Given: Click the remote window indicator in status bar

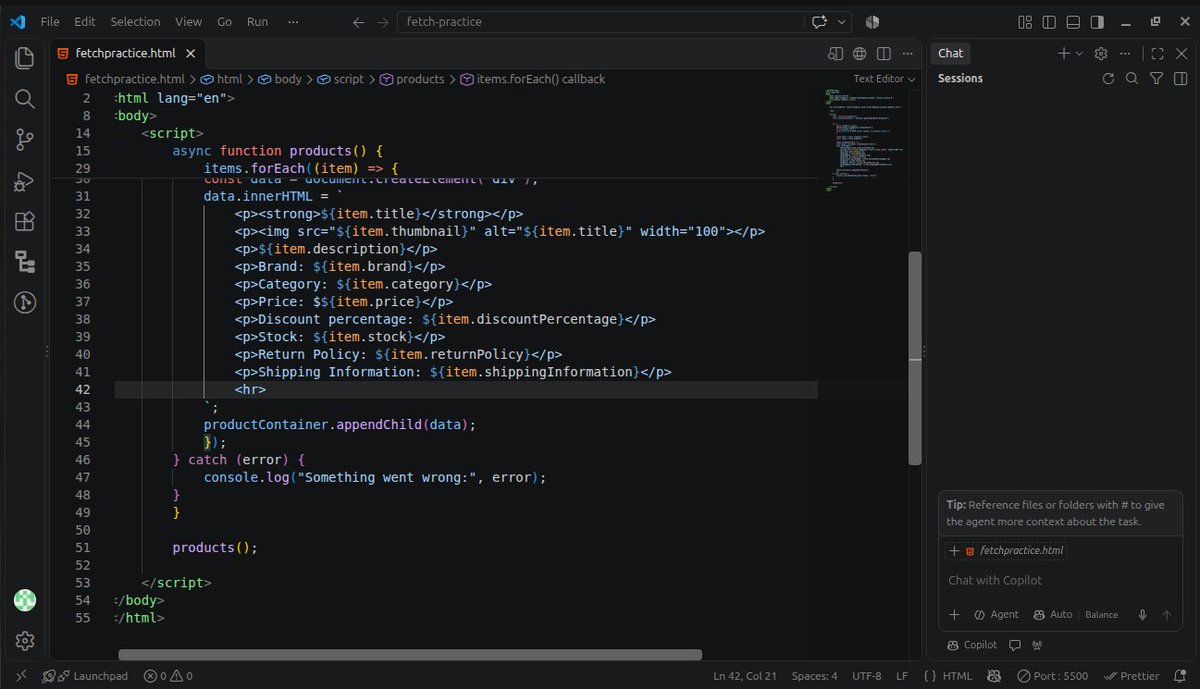Looking at the screenshot, I should click(21, 676).
